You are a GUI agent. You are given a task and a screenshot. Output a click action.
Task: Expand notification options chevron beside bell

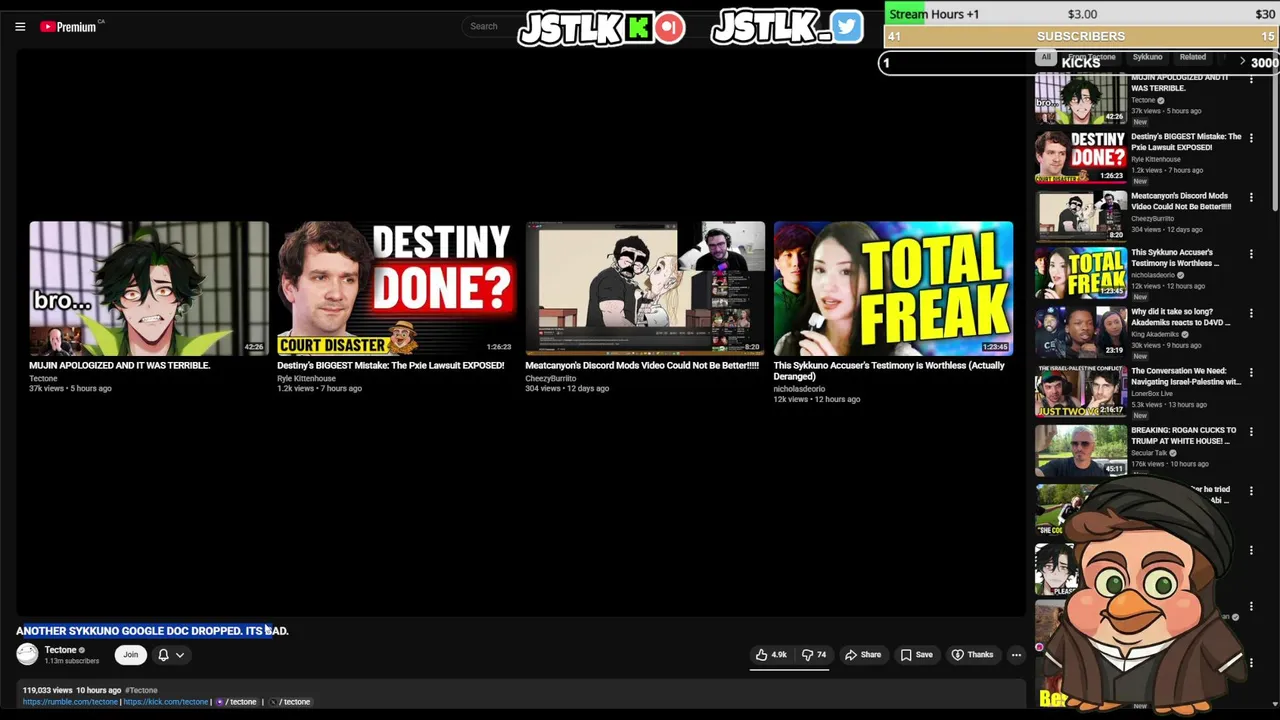click(x=180, y=655)
